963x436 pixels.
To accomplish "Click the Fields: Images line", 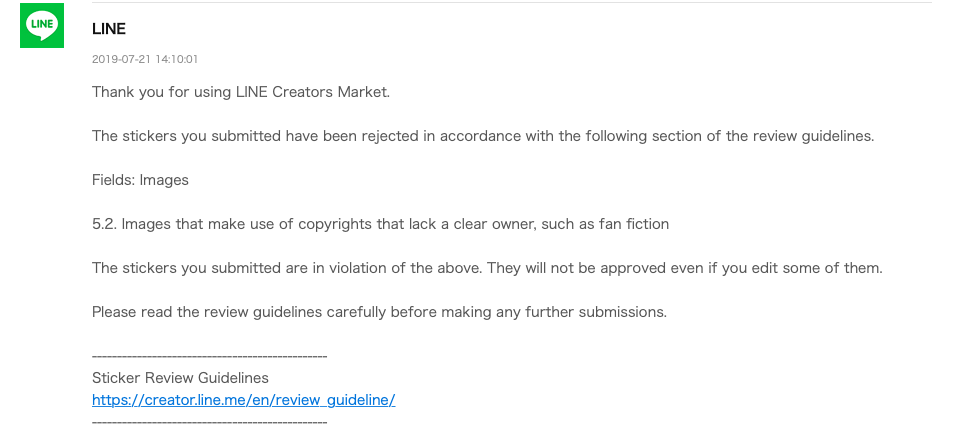I will coord(140,180).
